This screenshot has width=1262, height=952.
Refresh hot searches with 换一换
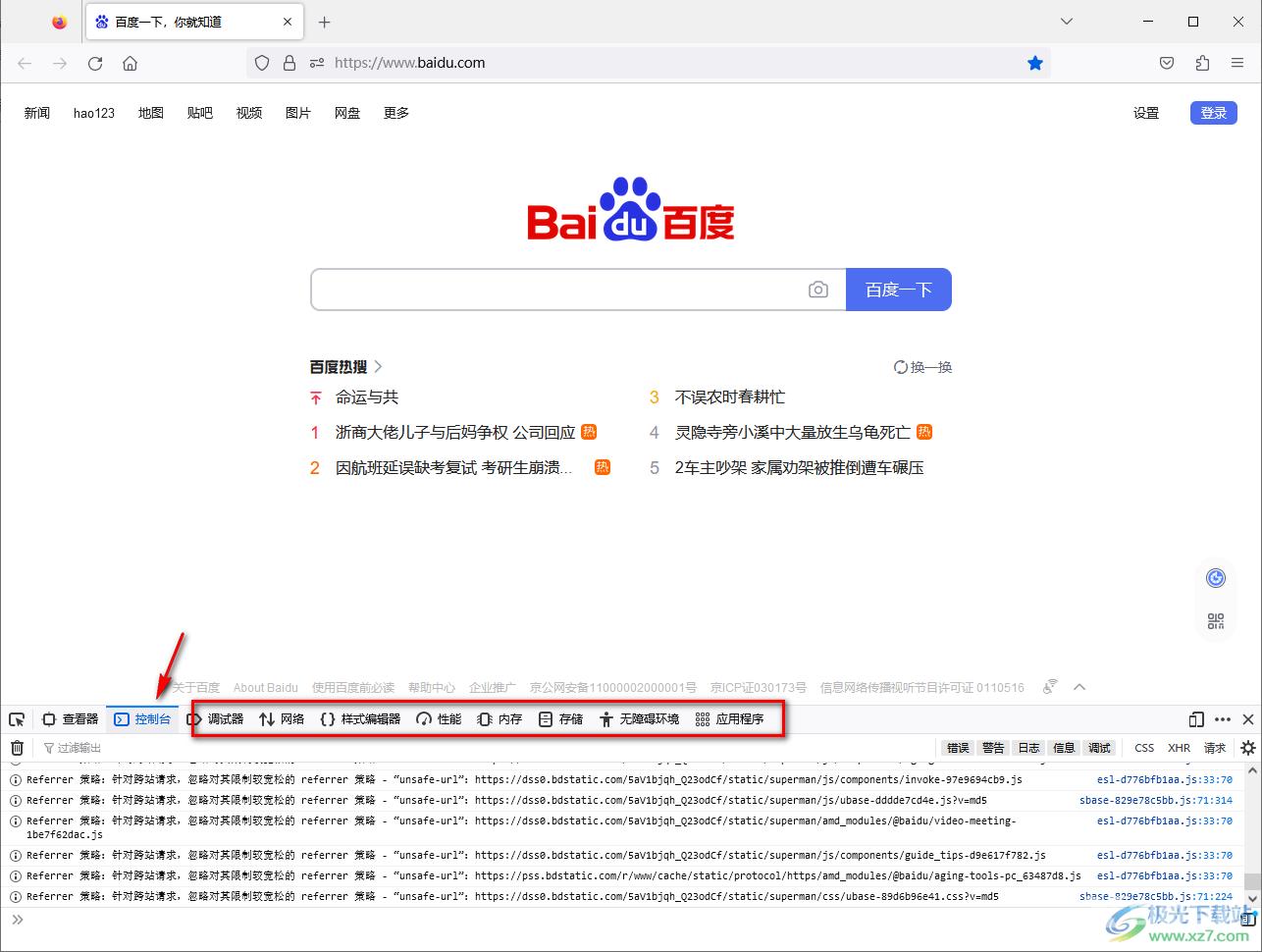tap(923, 367)
